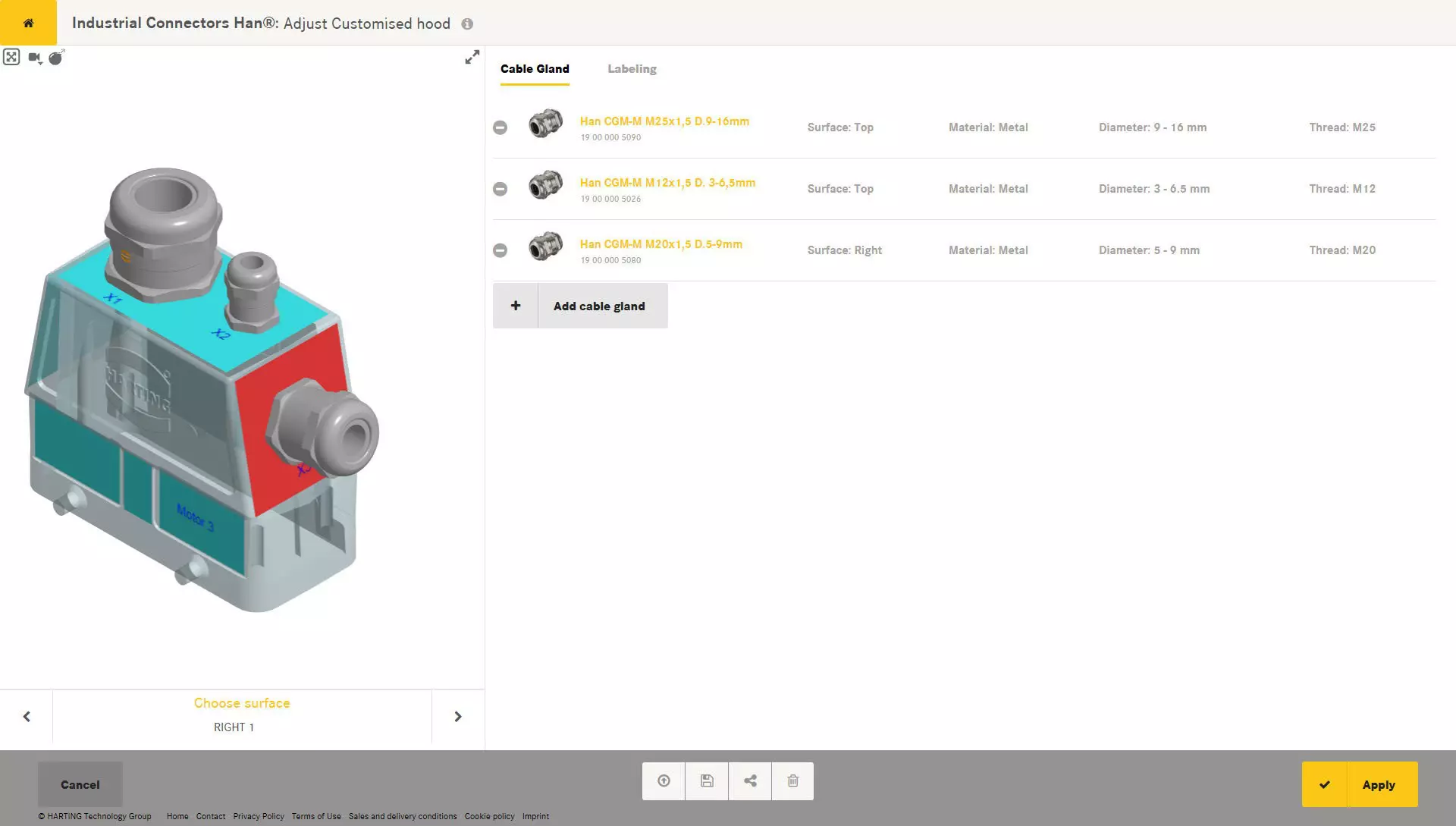The width and height of the screenshot is (1456, 826).
Task: Click the share connector configuration icon
Action: [749, 781]
